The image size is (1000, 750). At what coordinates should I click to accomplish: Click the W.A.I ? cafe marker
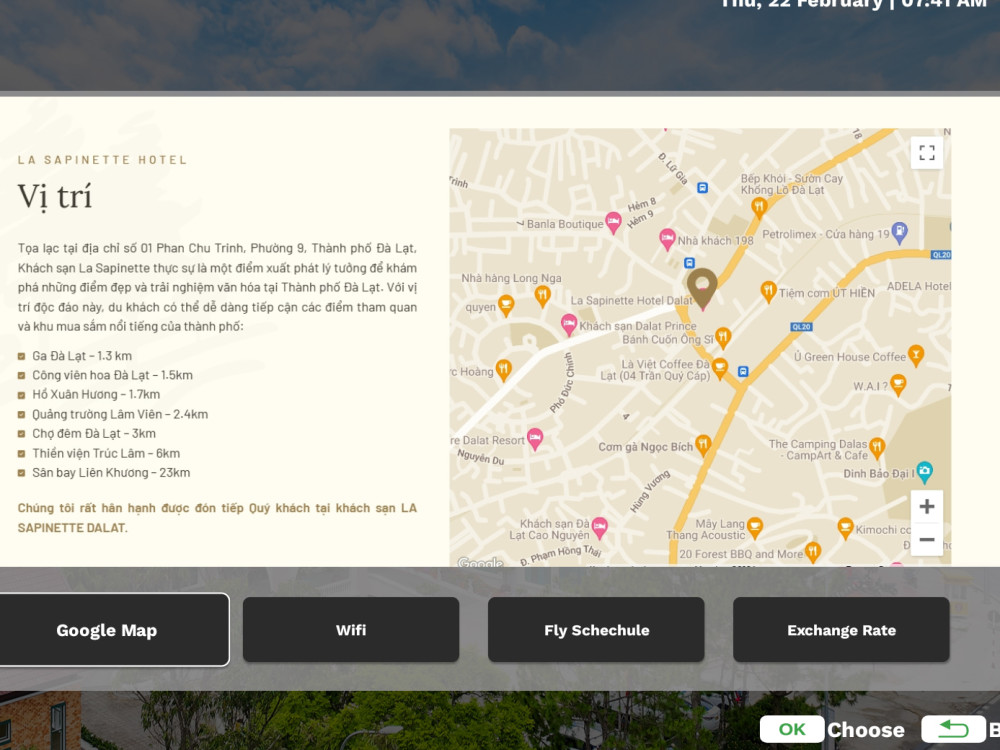[x=898, y=385]
